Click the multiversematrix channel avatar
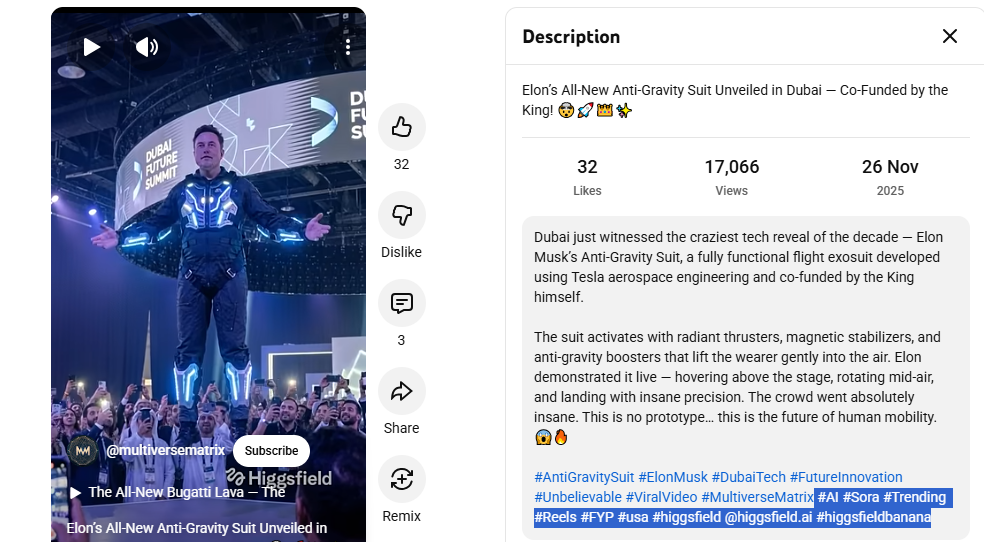984x542 pixels. pos(83,451)
